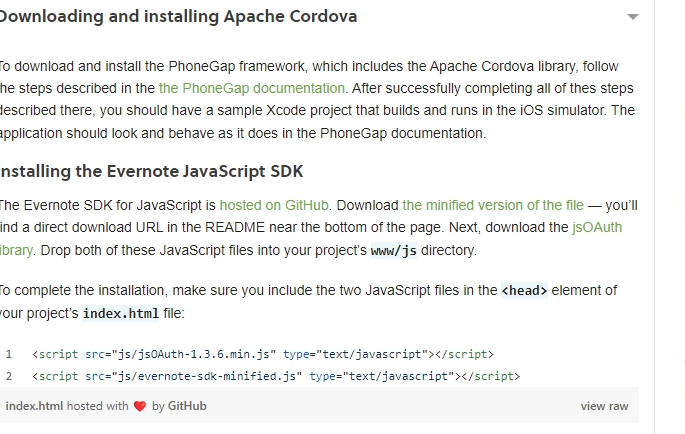The height and width of the screenshot is (434, 685).
Task: Select code line number 2
Action: click(9, 376)
